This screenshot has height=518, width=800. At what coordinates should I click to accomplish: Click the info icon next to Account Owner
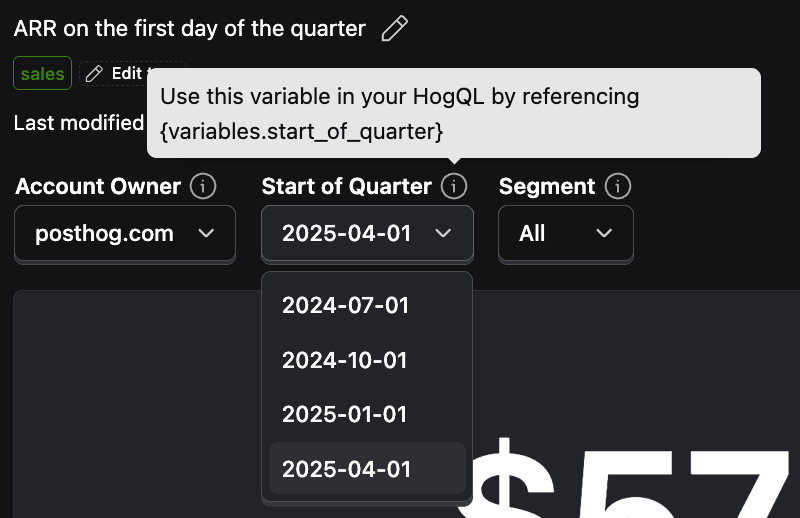[x=203, y=186]
